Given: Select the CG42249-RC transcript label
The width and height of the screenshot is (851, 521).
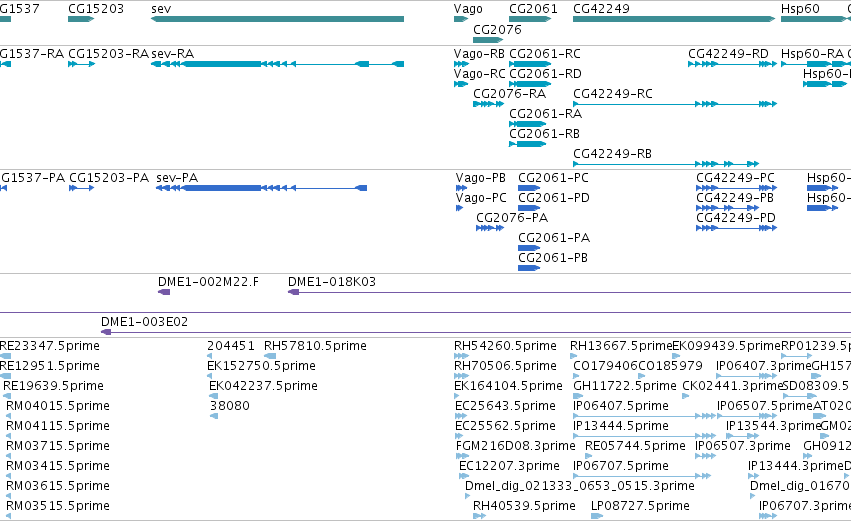Looking at the screenshot, I should pyautogui.click(x=613, y=94).
